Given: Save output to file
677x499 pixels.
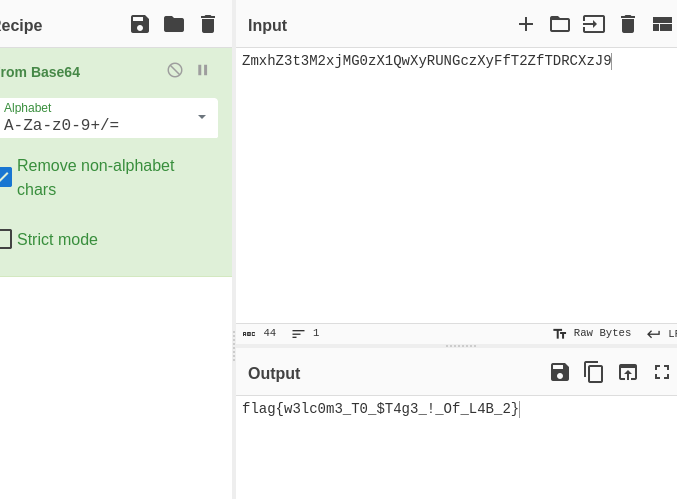Looking at the screenshot, I should click(x=560, y=372).
